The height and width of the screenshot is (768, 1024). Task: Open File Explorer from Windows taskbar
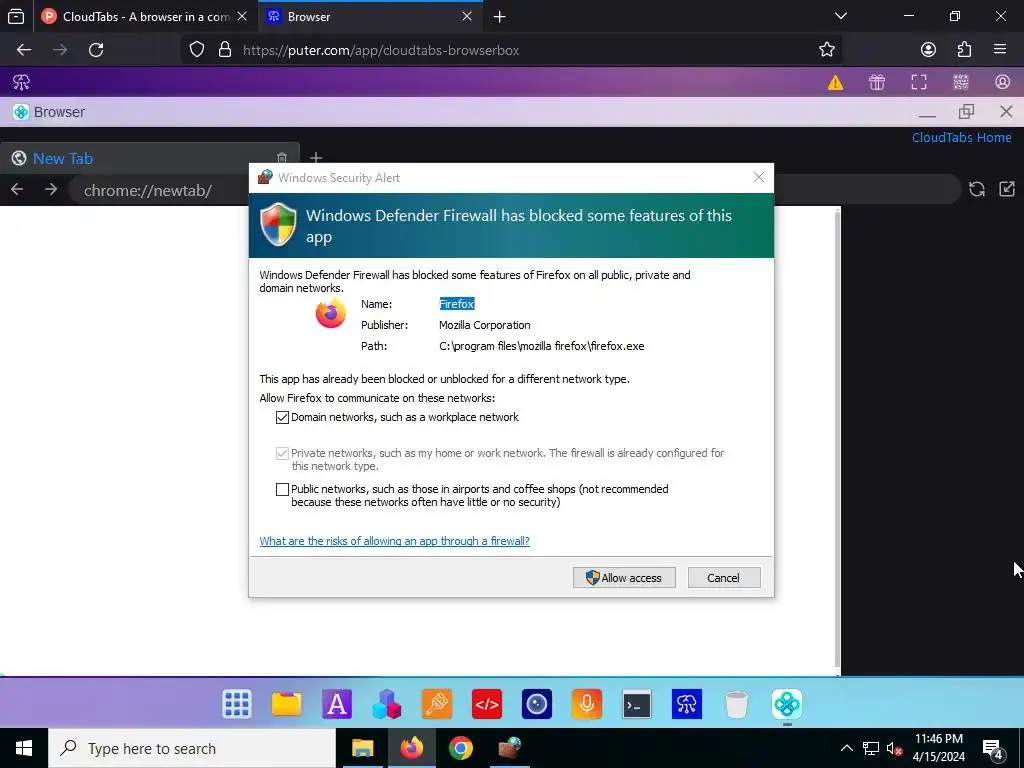(362, 748)
